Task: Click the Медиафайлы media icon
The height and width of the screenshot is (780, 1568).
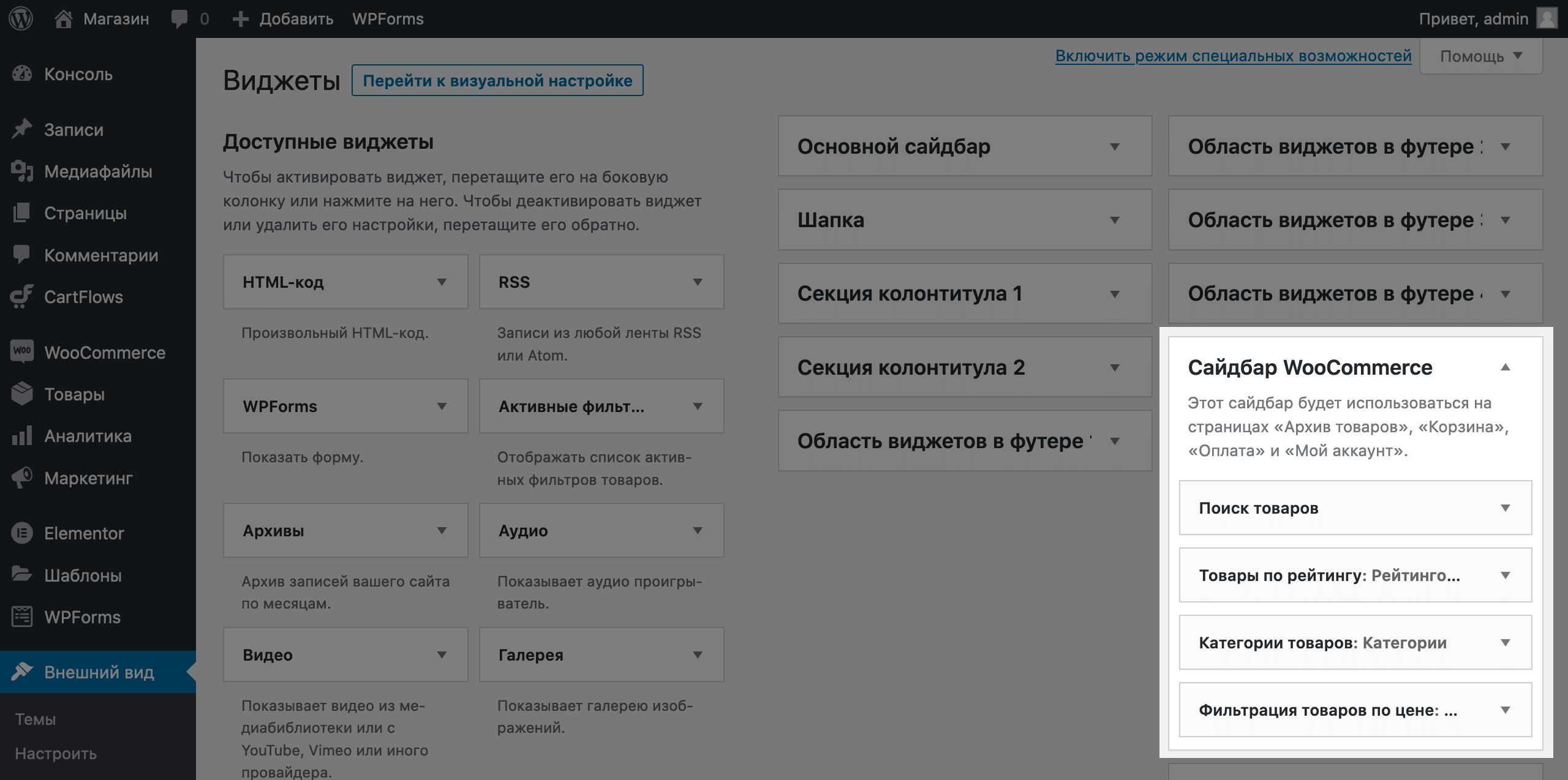Action: pos(22,171)
